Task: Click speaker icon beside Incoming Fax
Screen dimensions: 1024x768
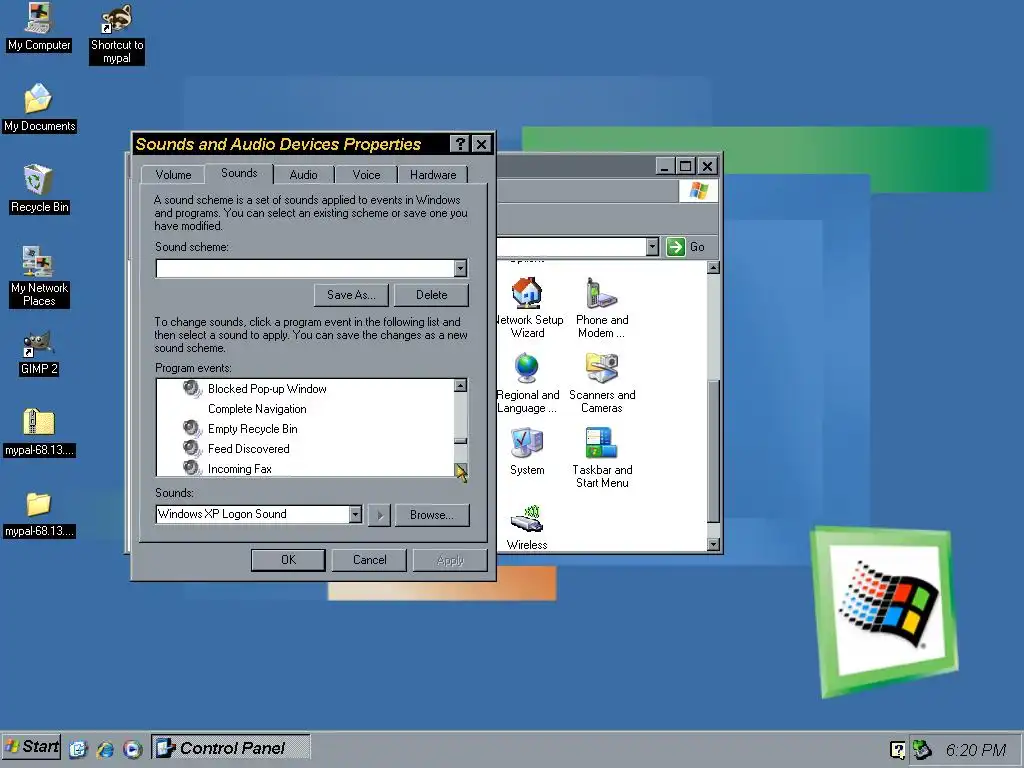Action: pos(192,468)
